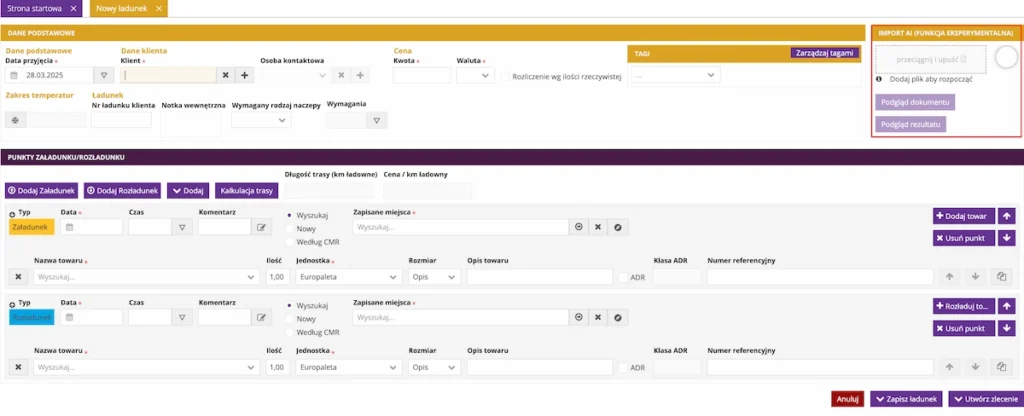Open time picker arrow in Załadunek row
Screen dimensions: 1024x416
182,227
